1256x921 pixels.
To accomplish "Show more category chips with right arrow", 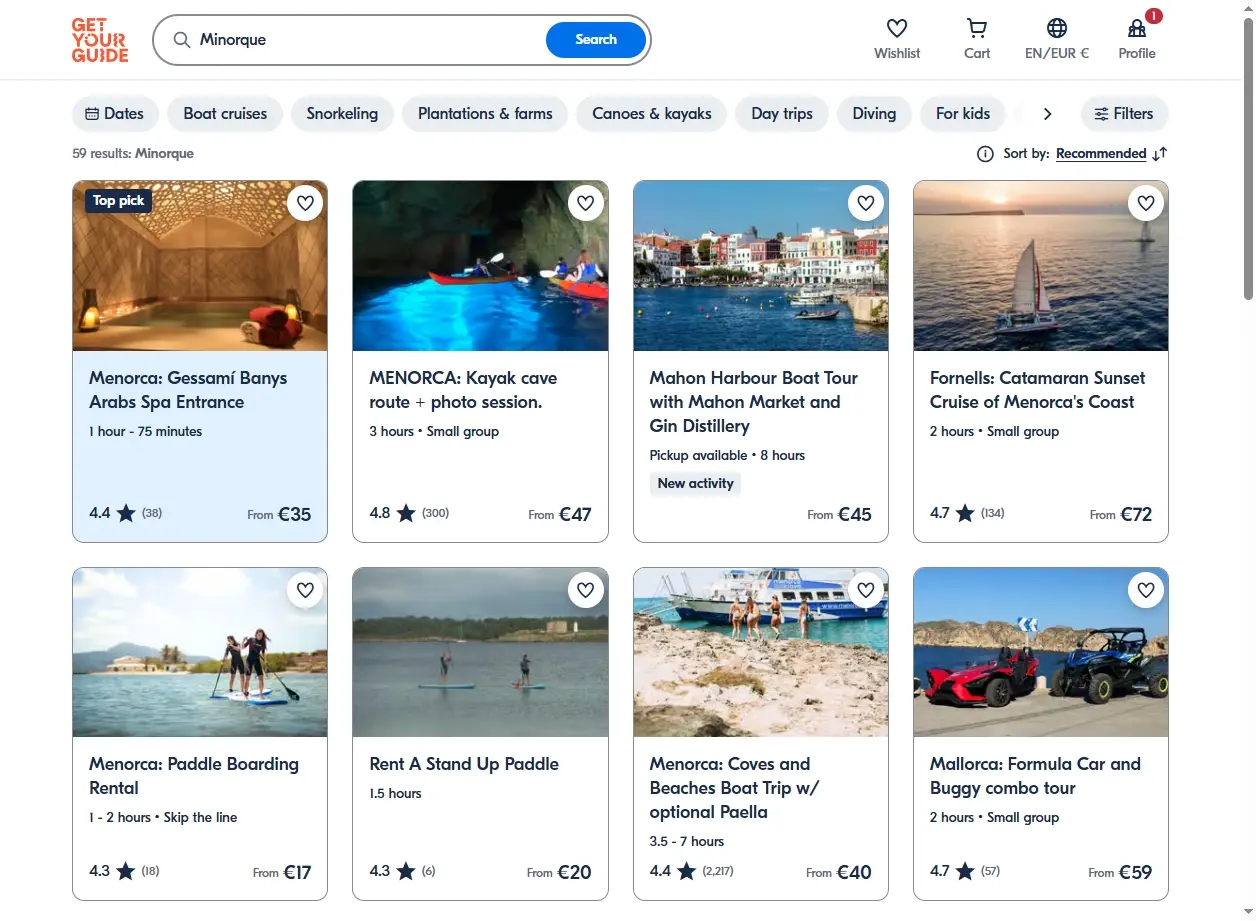I will (1047, 114).
